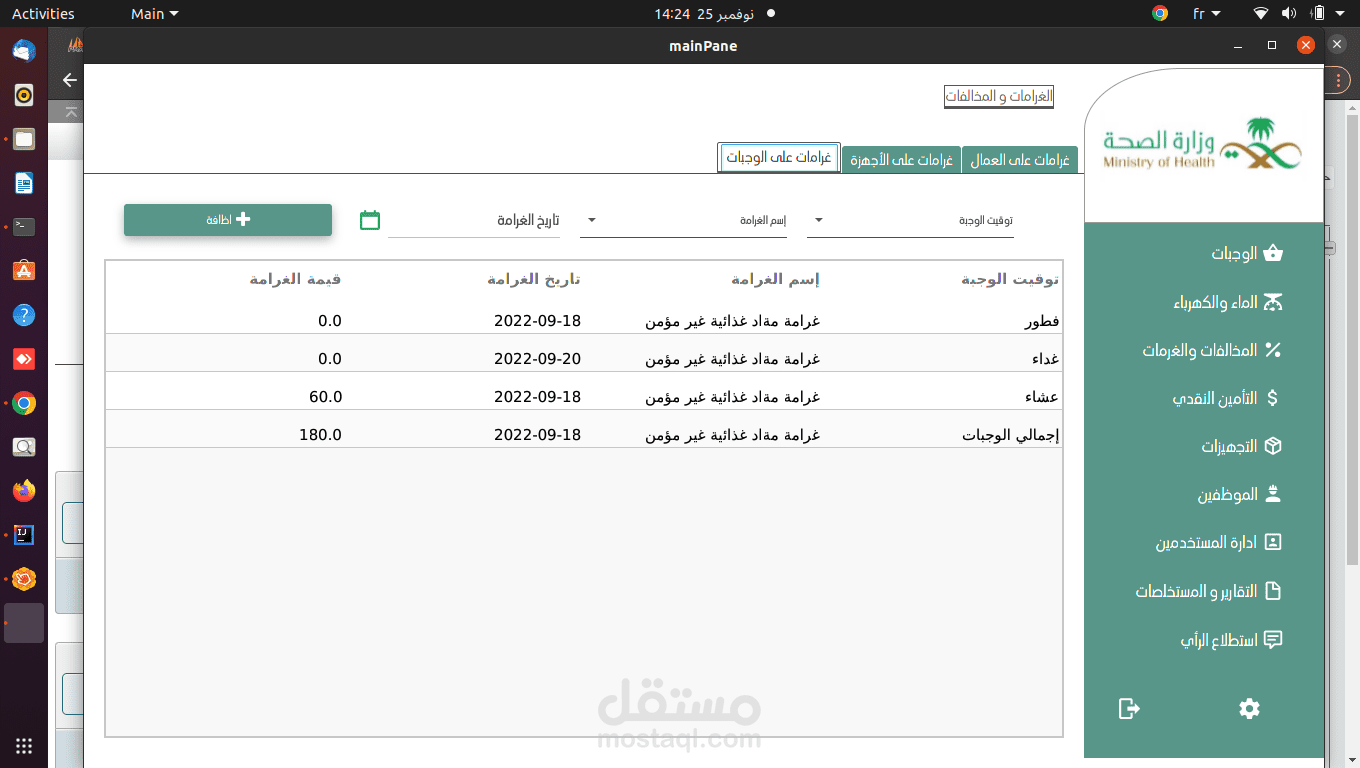Open the volume indicator in top bar
Screen dimensions: 1360x768
(x=1289, y=13)
